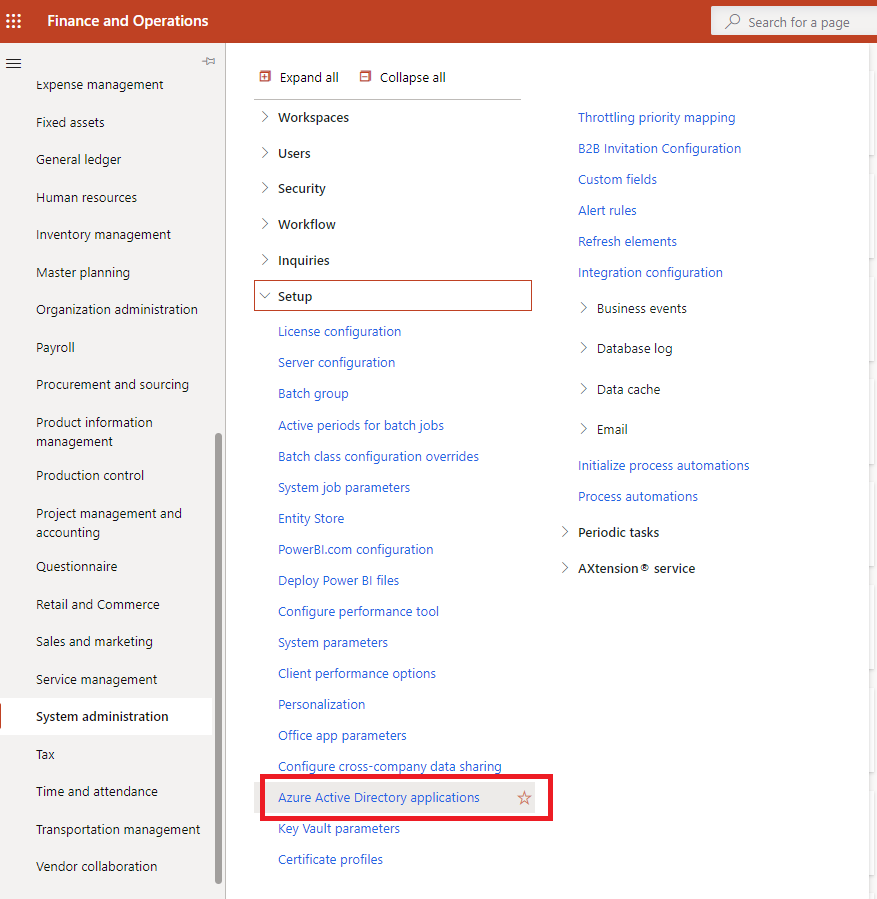Open System job parameters

[344, 487]
